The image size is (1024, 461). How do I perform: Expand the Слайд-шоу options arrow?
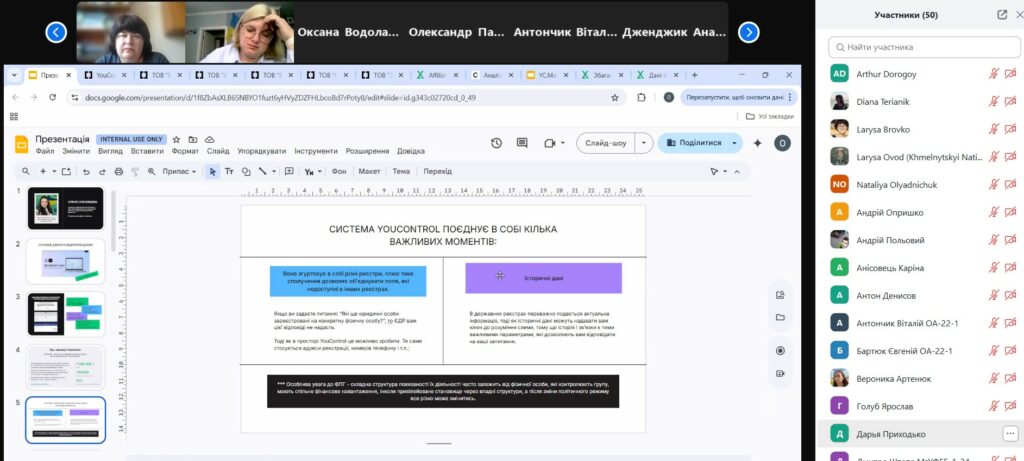[x=645, y=143]
